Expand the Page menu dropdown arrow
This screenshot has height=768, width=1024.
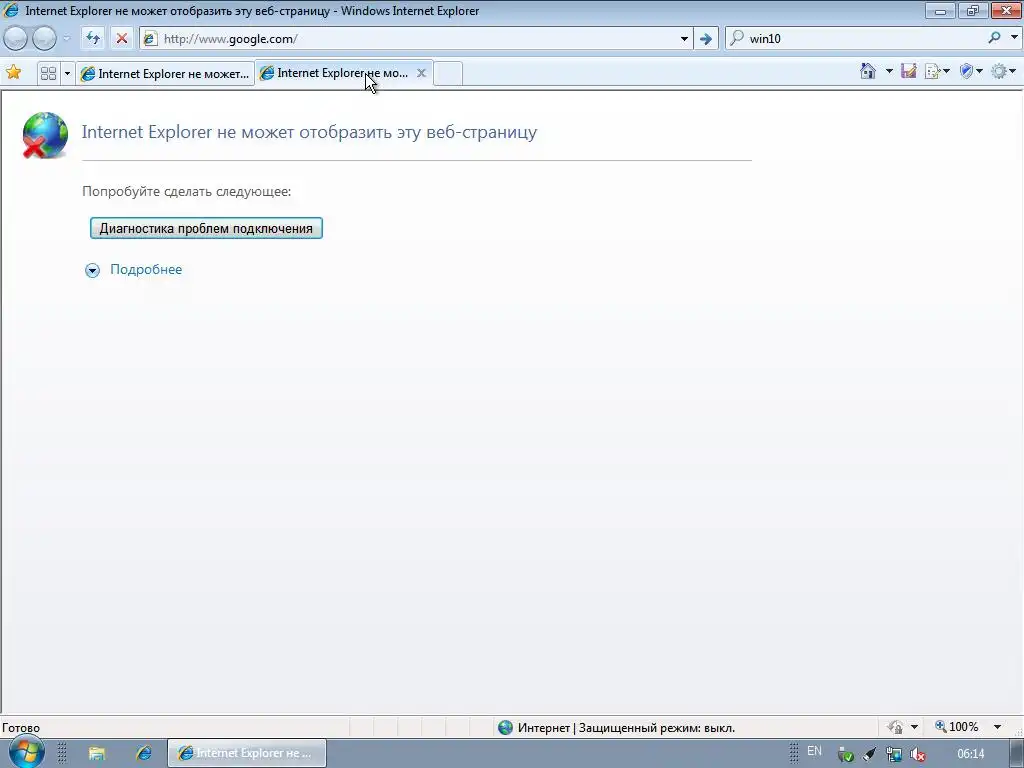pyautogui.click(x=946, y=71)
